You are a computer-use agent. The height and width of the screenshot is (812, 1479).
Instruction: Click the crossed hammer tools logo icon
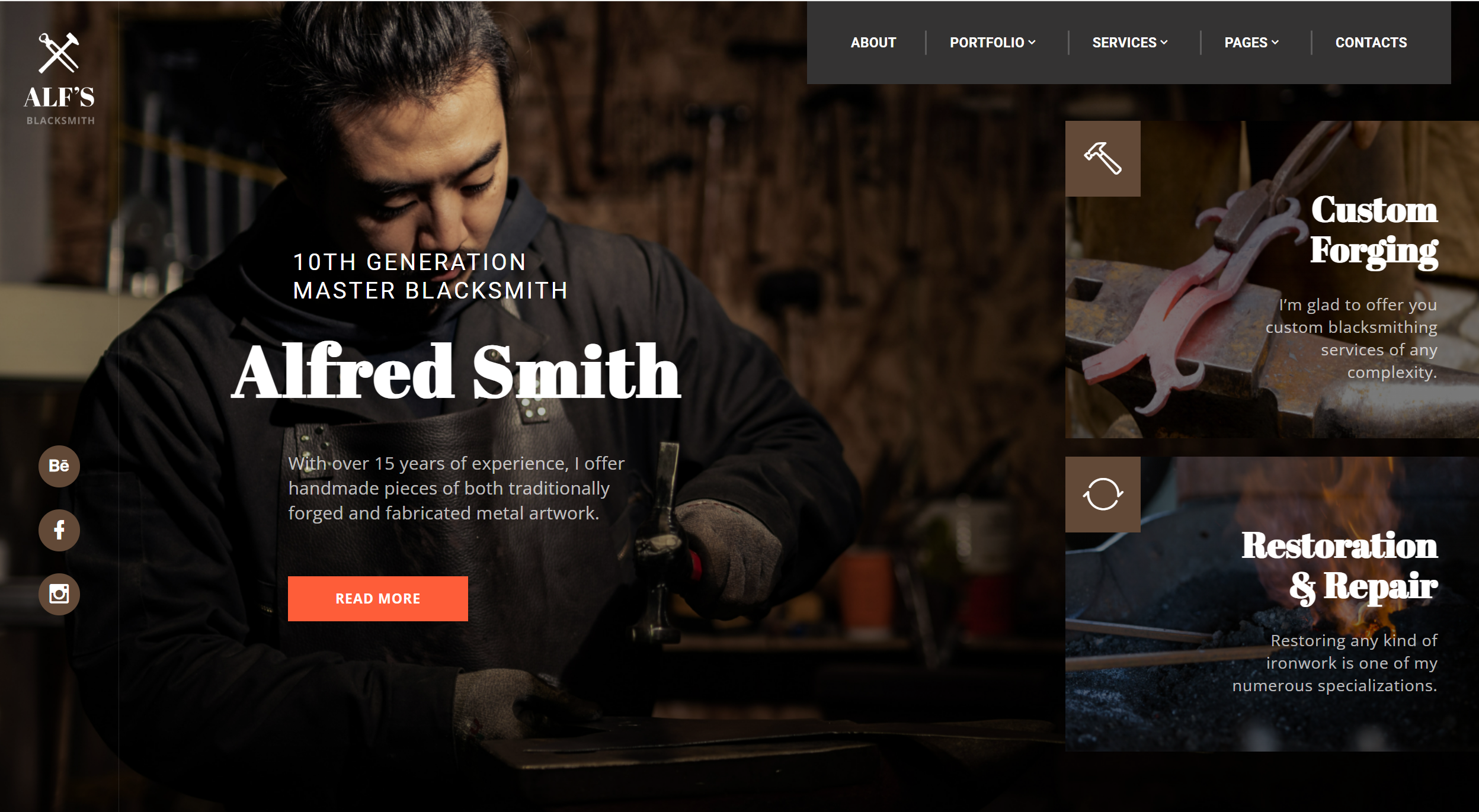(x=59, y=53)
